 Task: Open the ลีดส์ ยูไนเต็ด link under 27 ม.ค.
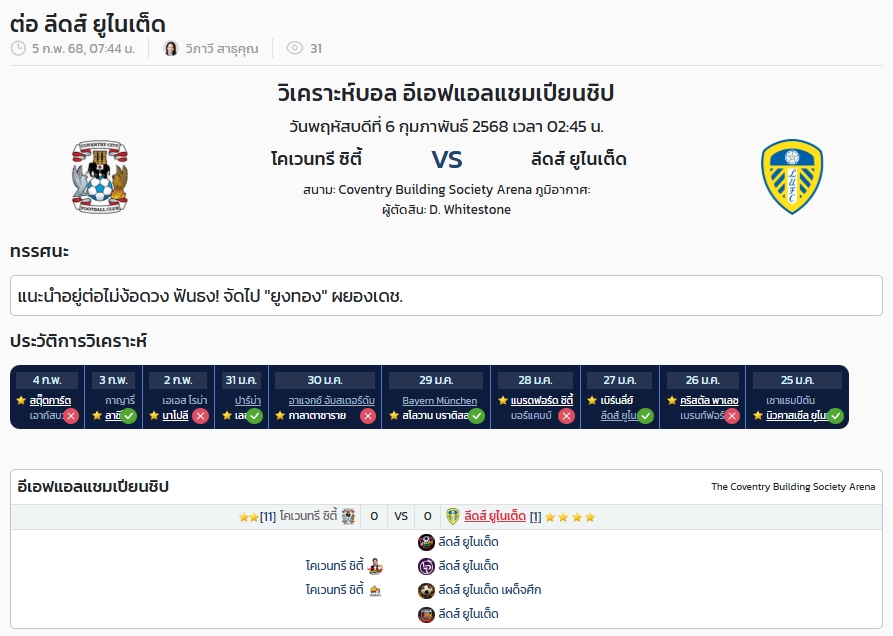619,416
